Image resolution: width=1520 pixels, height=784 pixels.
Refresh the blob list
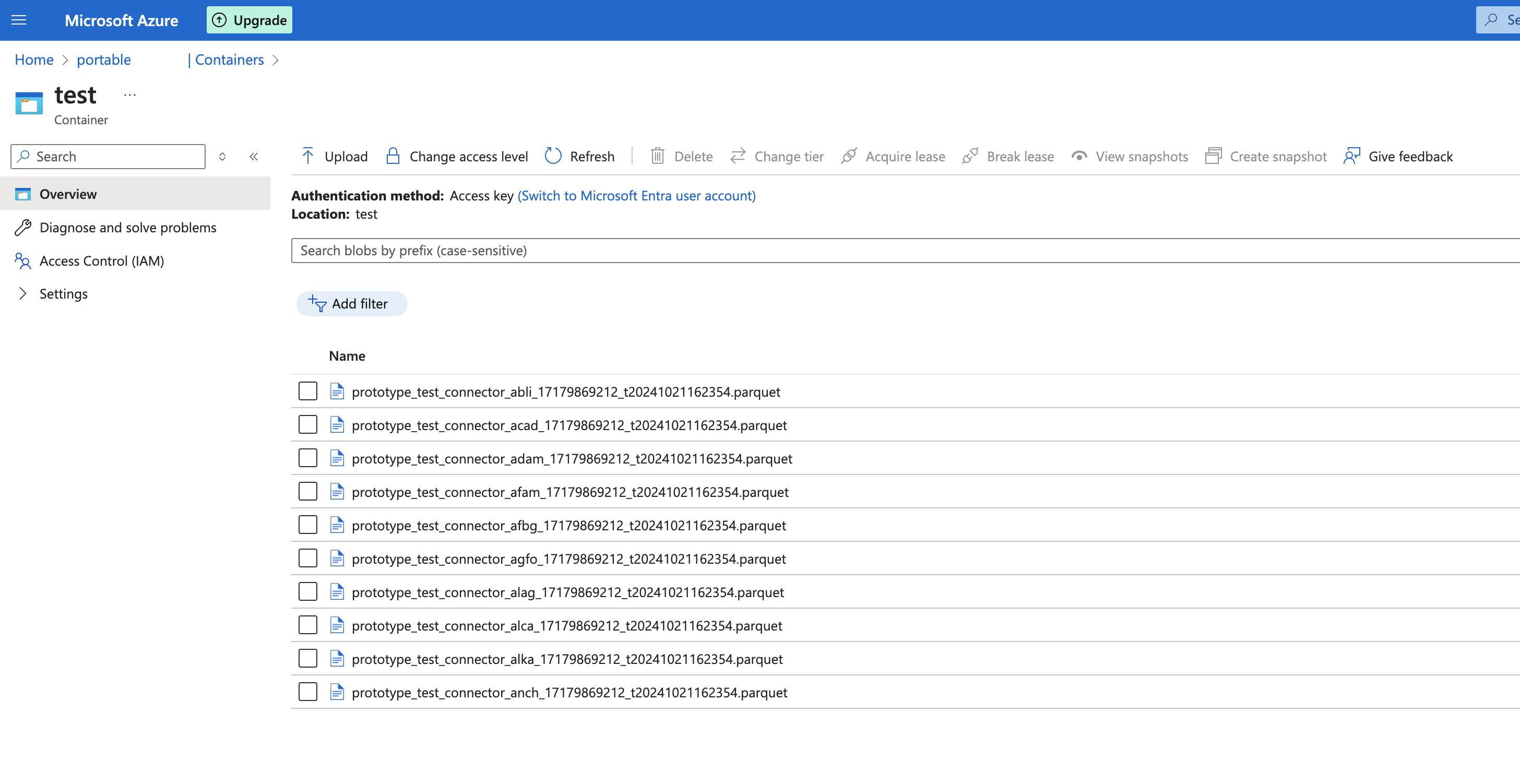click(x=579, y=156)
